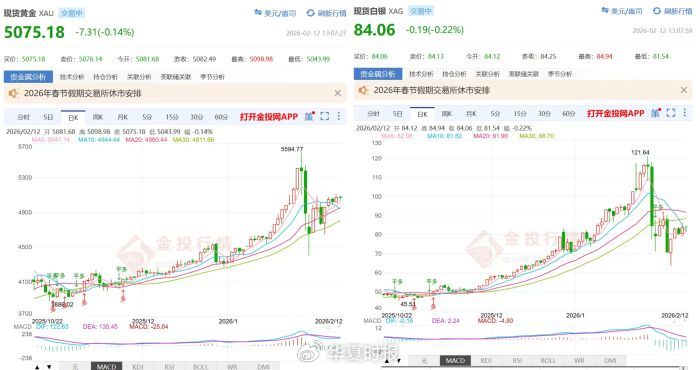This screenshot has height=370, width=700.
Task: Click the 打开金投网APP link in the gold panel
Action: [269, 116]
